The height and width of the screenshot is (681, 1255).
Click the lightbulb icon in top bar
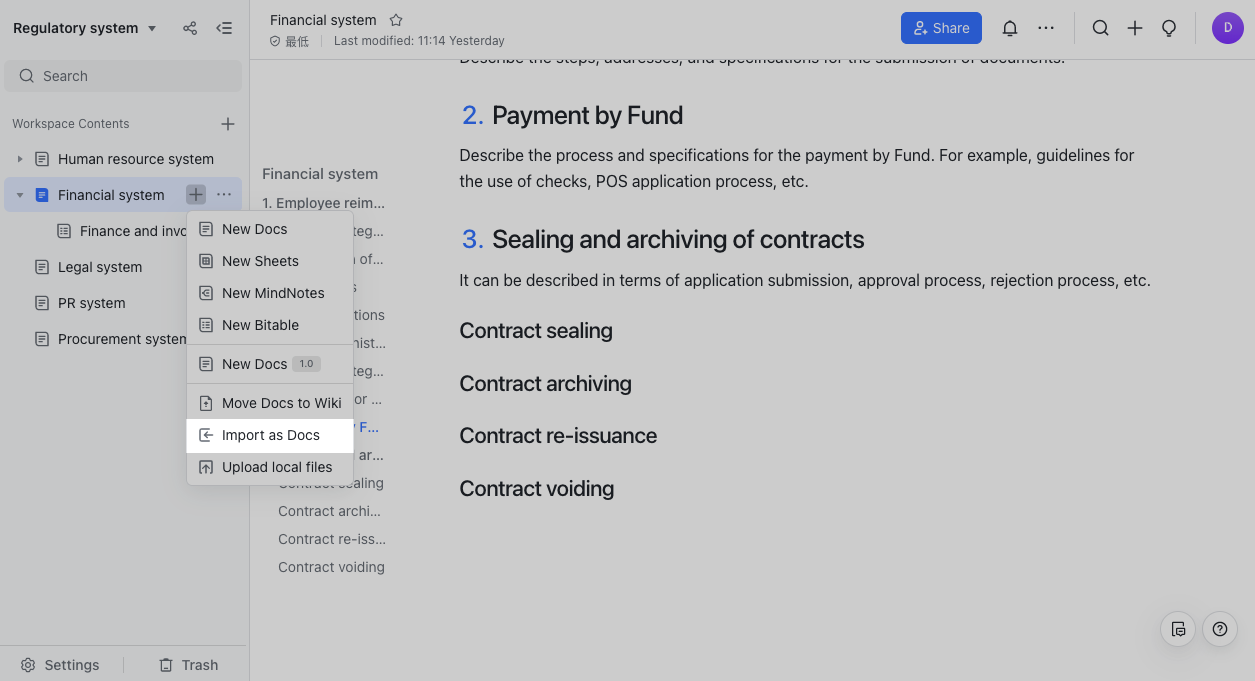(x=1168, y=28)
